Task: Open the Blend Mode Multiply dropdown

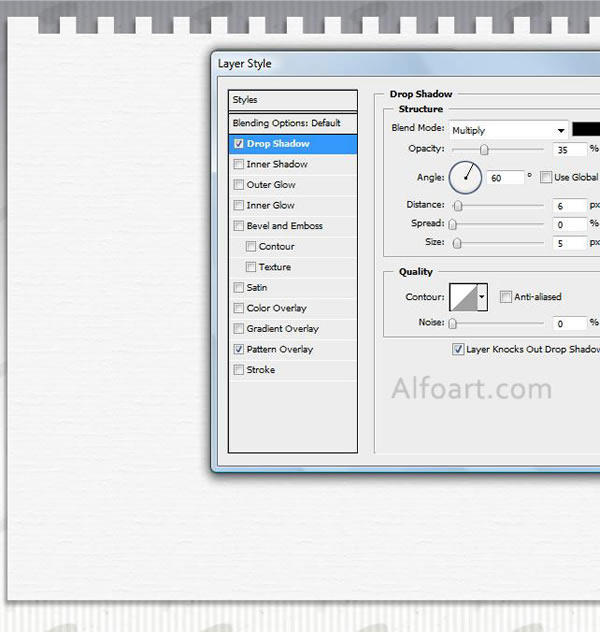Action: tap(509, 130)
